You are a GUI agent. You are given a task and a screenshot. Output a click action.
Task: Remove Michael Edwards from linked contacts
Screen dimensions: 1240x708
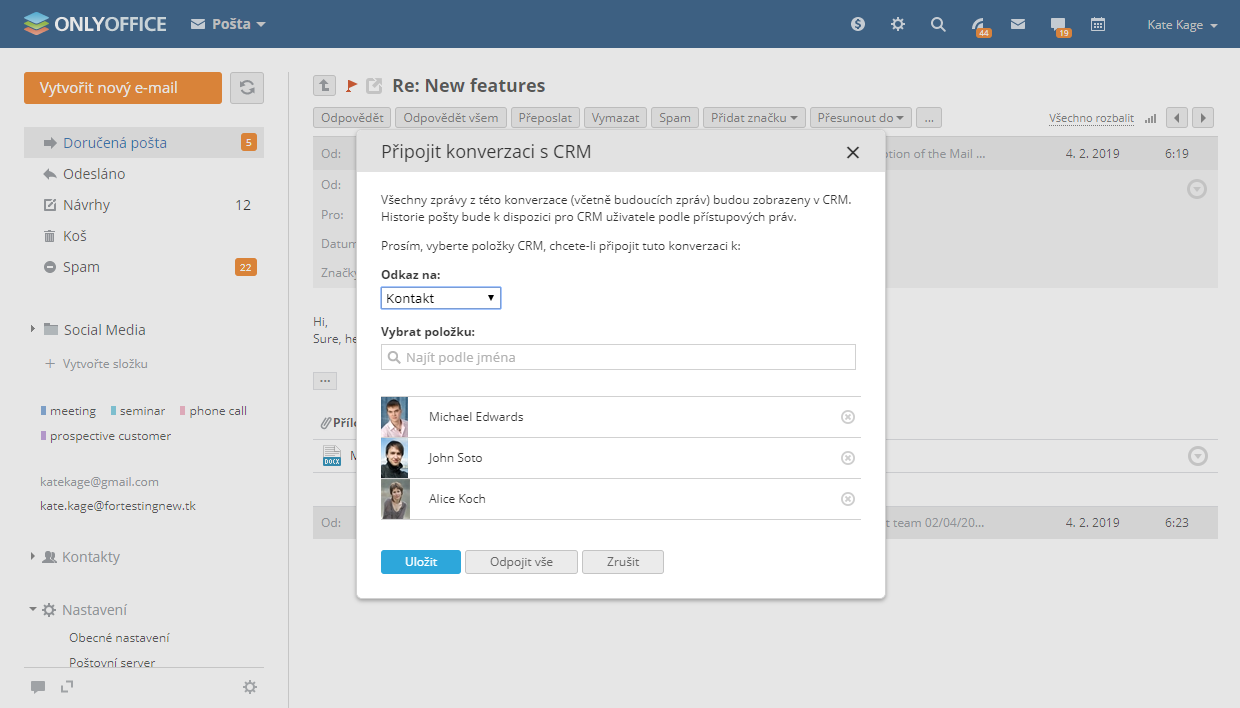click(x=848, y=417)
